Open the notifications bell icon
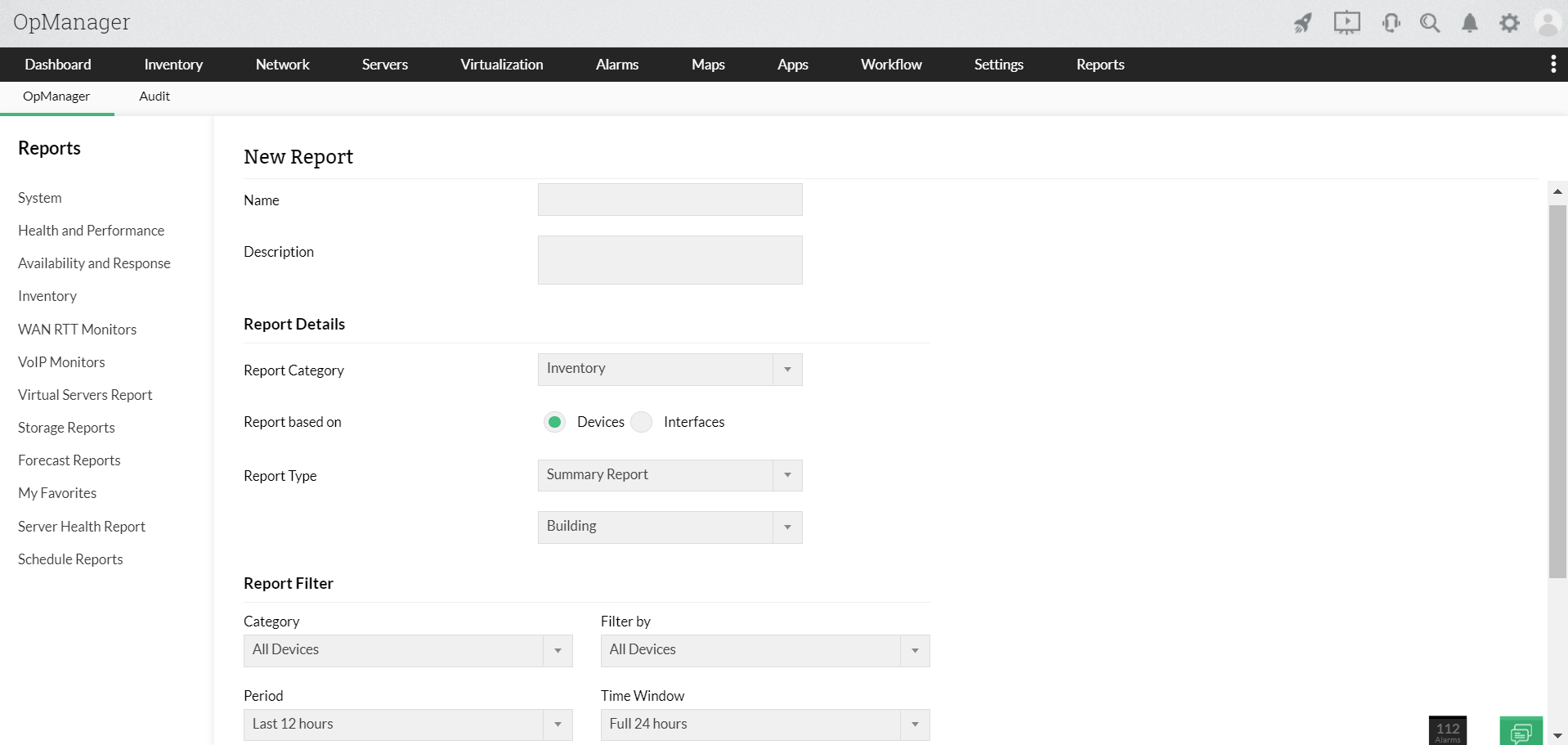Image resolution: width=1568 pixels, height=745 pixels. coord(1470,23)
